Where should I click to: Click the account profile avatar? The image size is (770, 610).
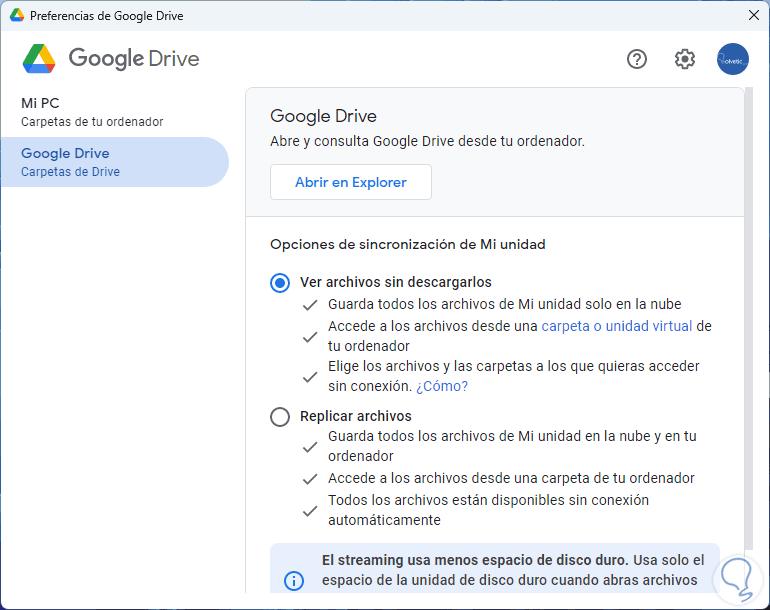click(x=733, y=59)
